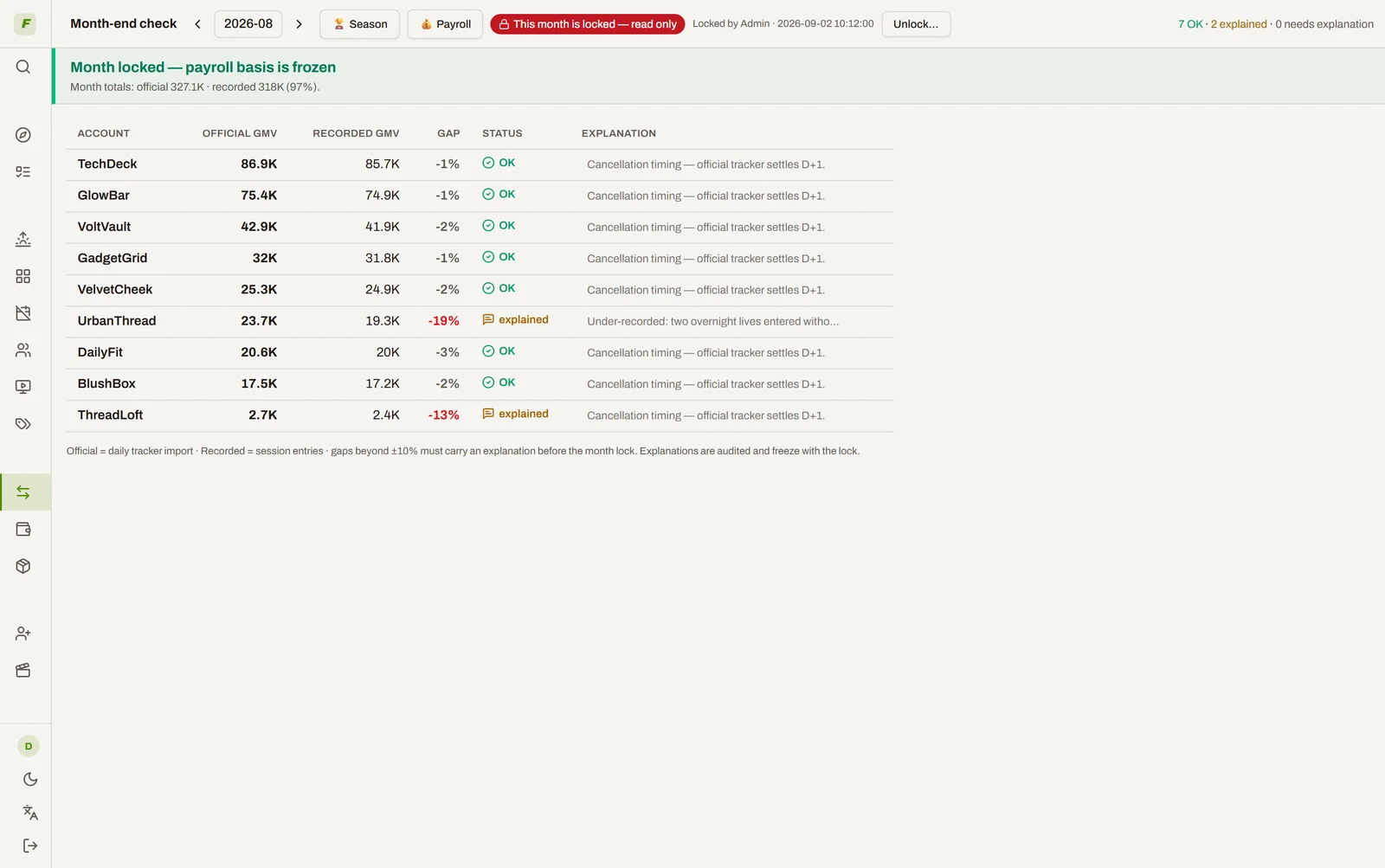Click the 'Month locked — payroll basis is frozen' heading
Screen dimensions: 1385x868
(x=203, y=67)
